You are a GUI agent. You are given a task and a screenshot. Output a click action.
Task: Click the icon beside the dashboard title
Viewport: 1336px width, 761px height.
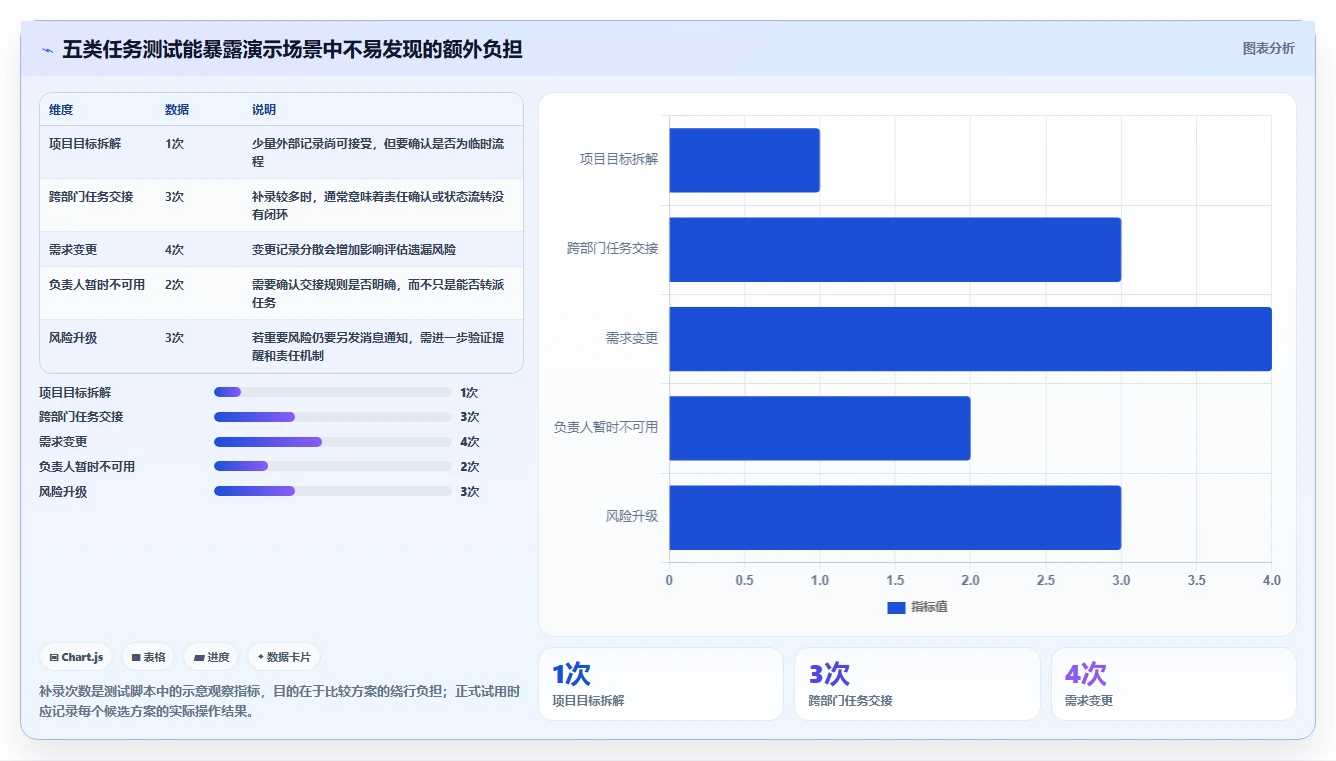(x=47, y=50)
